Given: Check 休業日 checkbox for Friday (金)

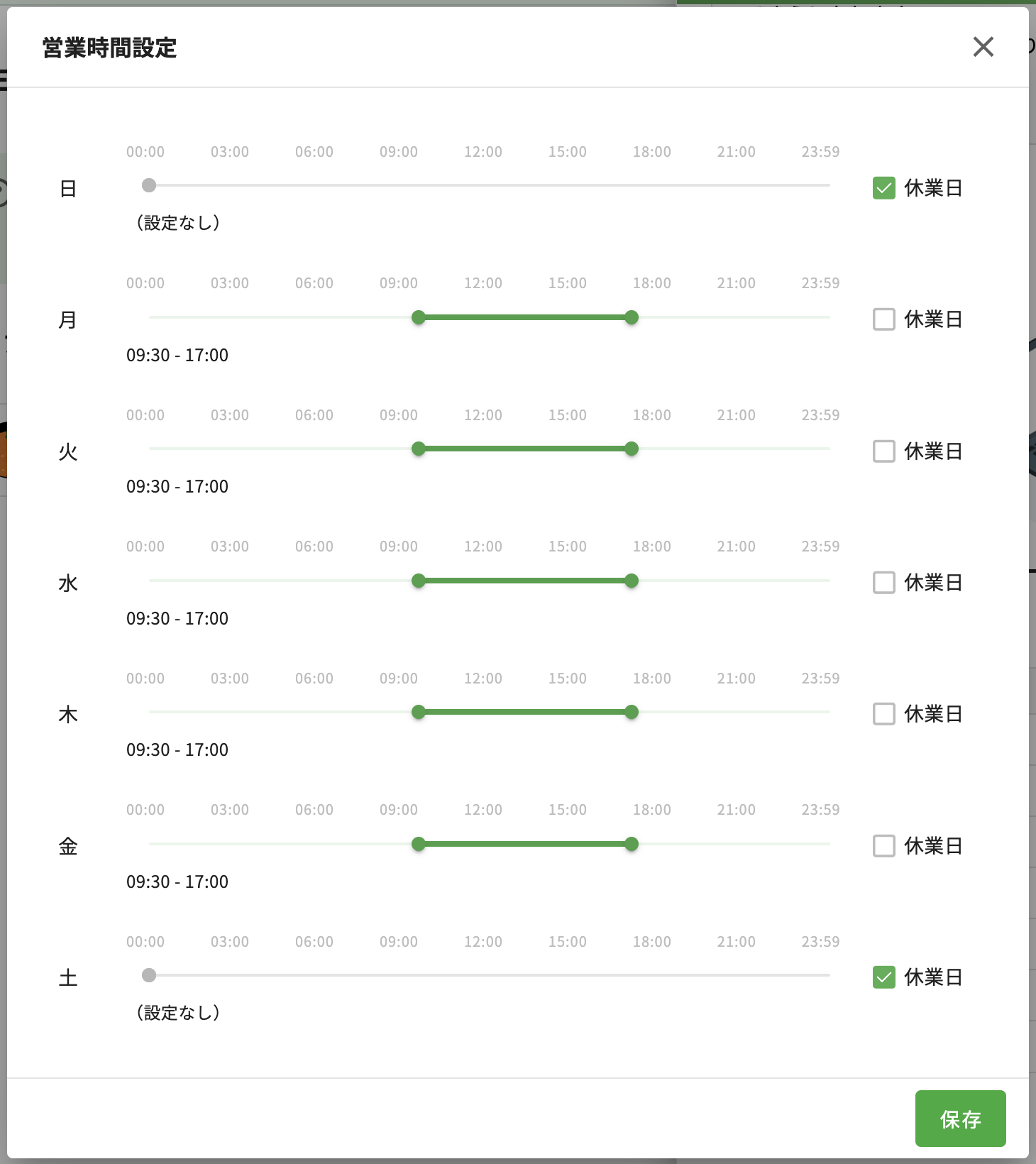Looking at the screenshot, I should 884,846.
